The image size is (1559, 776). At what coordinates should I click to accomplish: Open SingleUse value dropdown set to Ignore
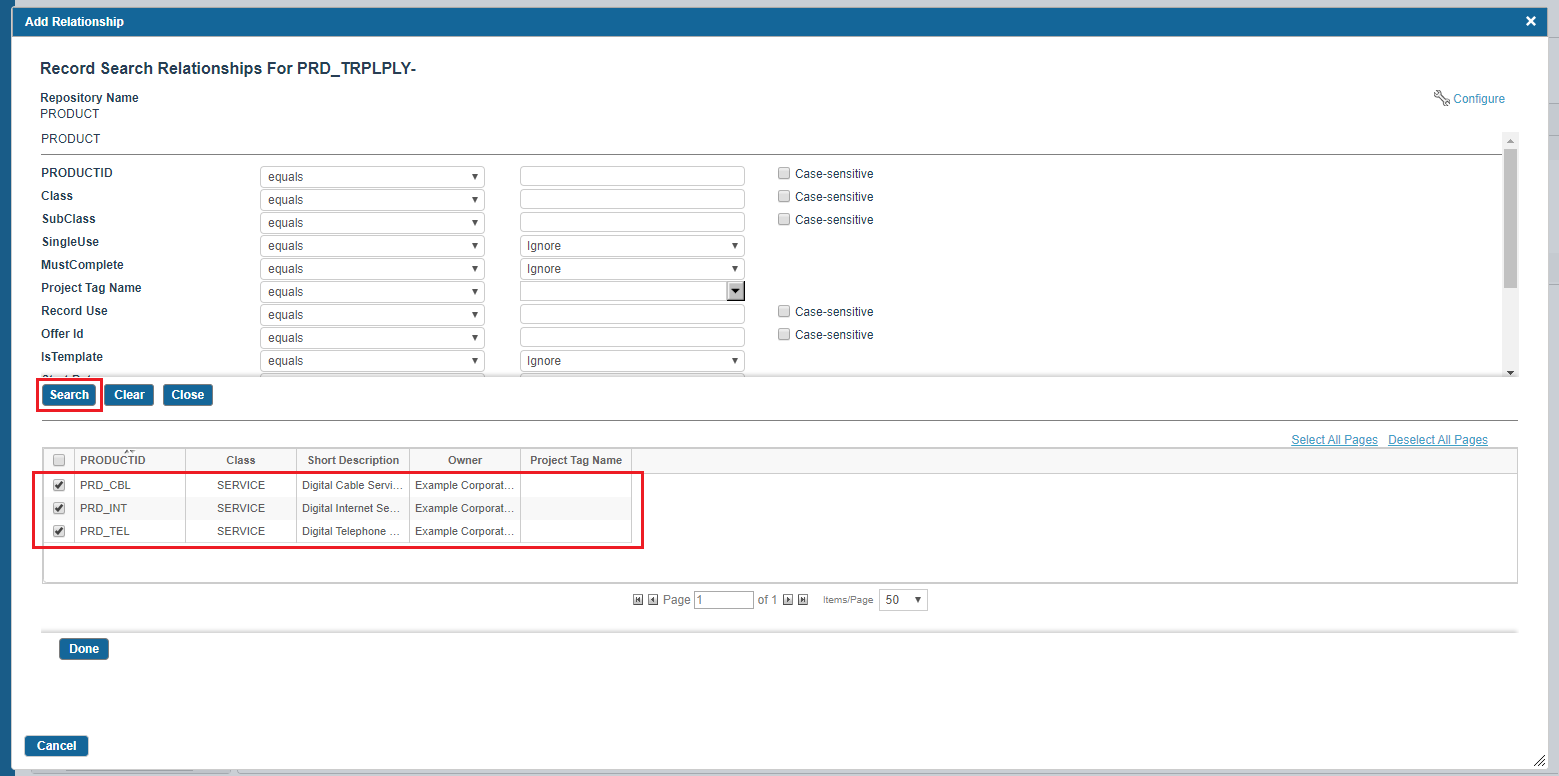632,246
